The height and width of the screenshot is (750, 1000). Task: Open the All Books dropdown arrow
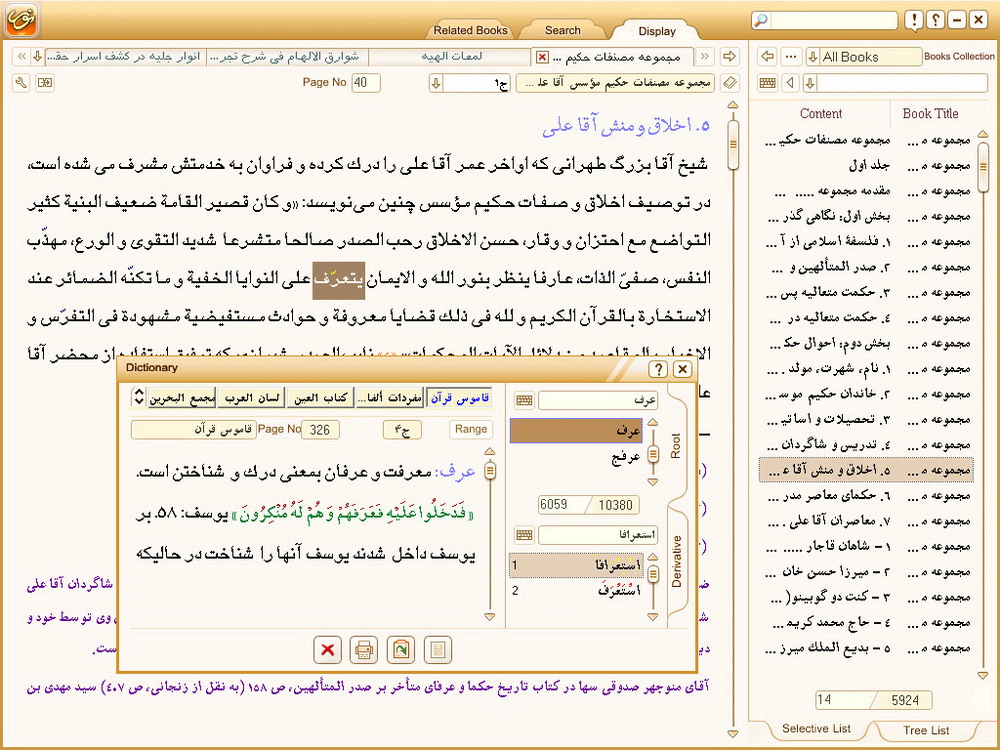(x=812, y=57)
